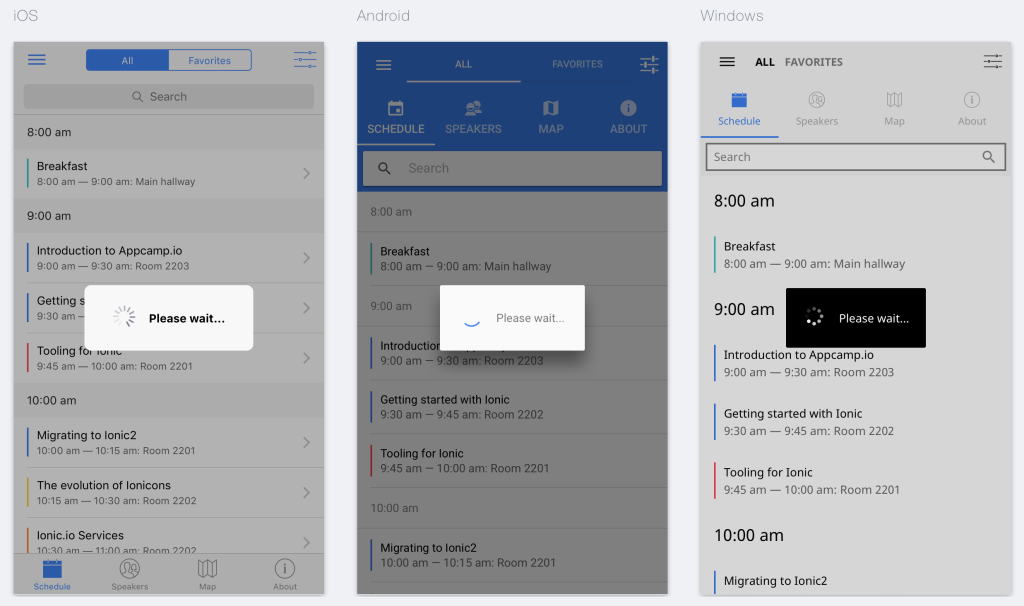The image size is (1024, 606).
Task: Select ABOUT tab in Android screen
Action: point(628,118)
